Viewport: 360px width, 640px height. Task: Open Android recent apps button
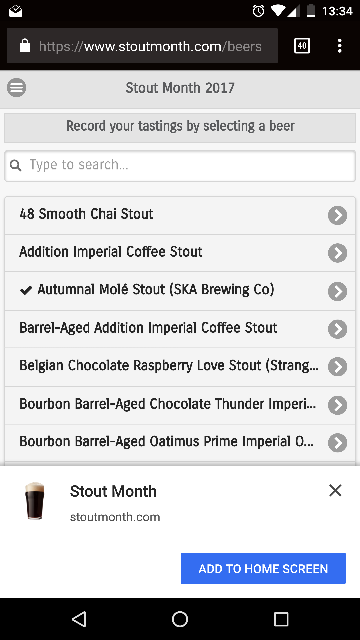point(281,619)
